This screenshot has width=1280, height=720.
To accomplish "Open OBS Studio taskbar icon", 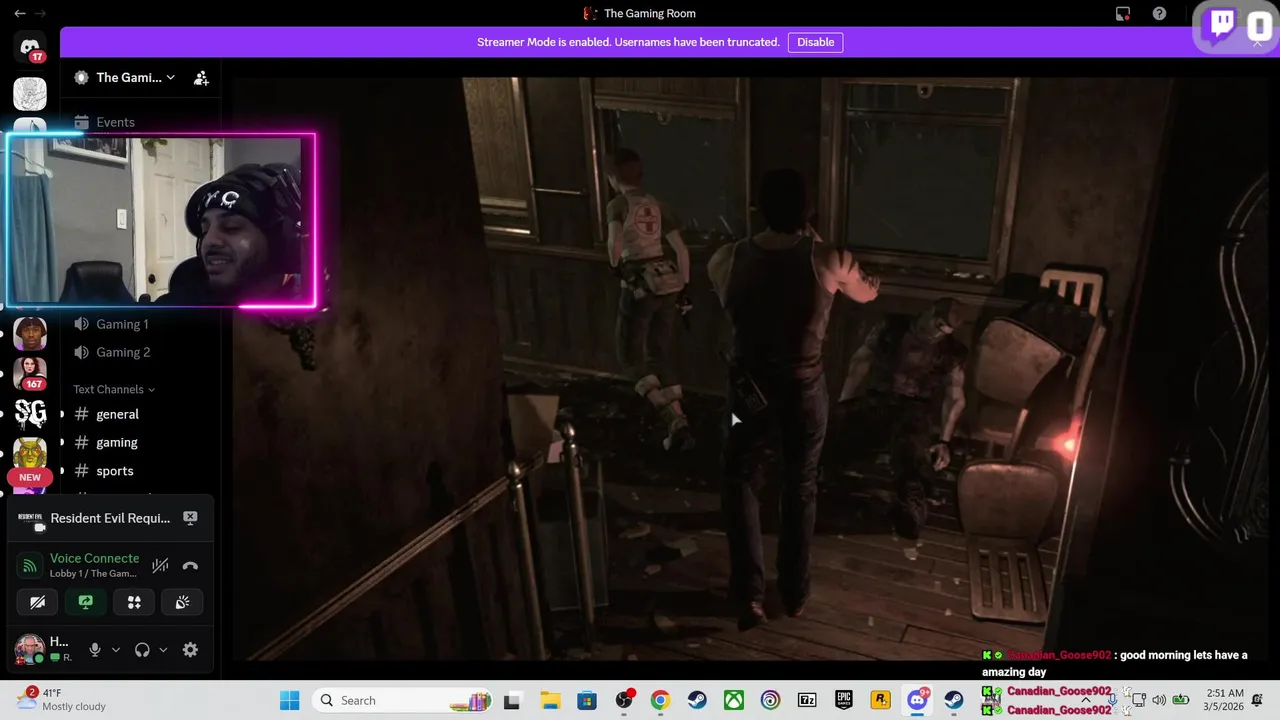I will [x=624, y=700].
